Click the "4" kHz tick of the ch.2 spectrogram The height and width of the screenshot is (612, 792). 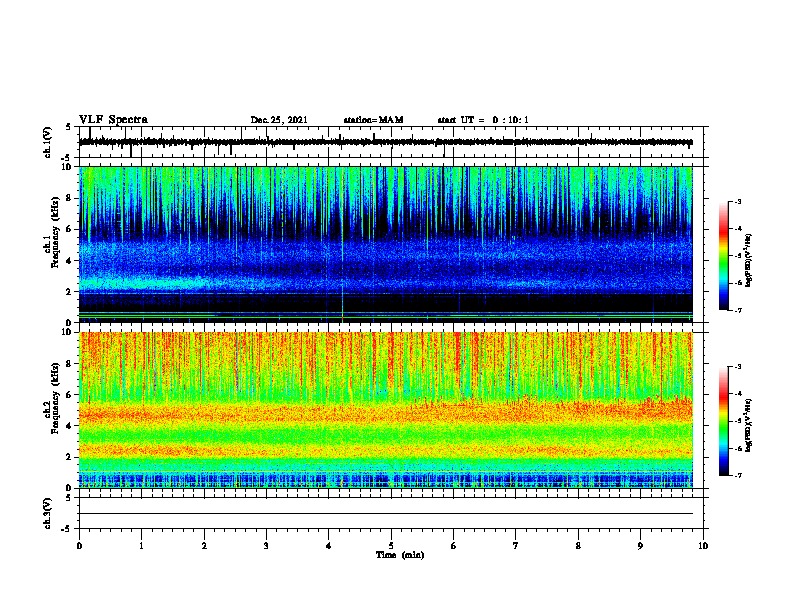[70, 426]
